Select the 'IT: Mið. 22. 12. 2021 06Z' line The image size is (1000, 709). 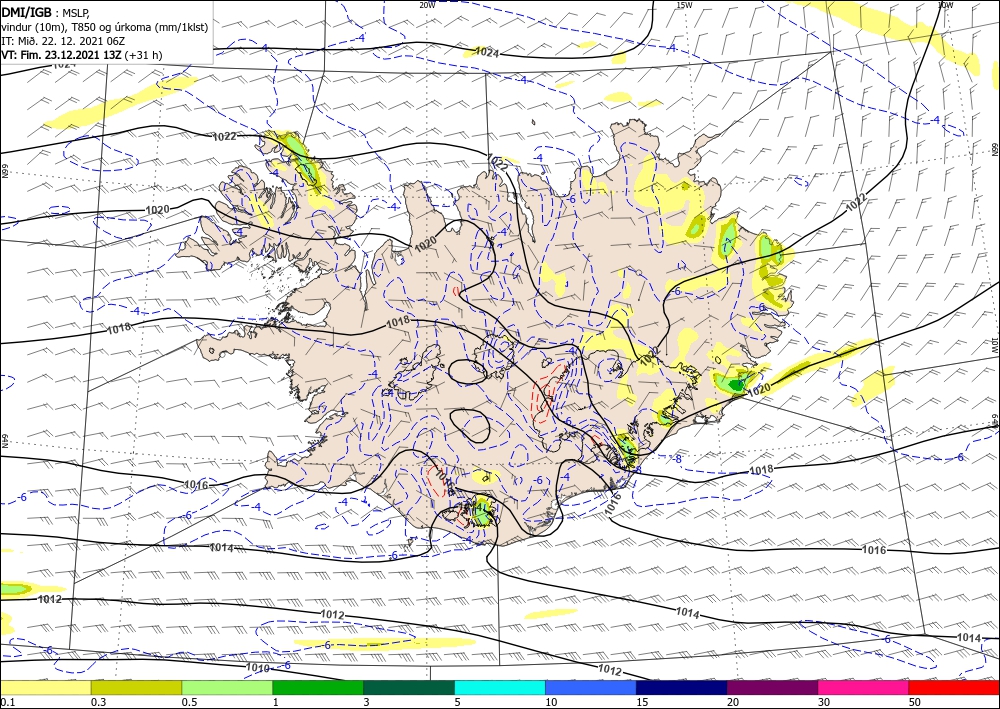point(62,41)
